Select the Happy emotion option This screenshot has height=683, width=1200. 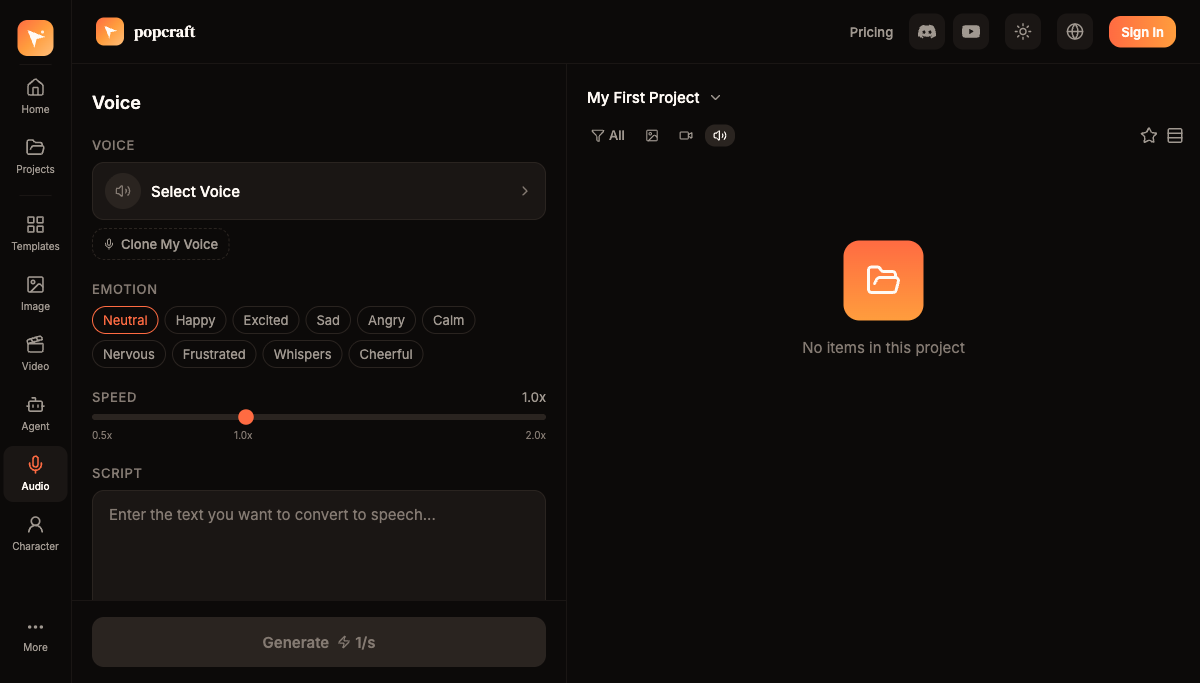tap(195, 320)
